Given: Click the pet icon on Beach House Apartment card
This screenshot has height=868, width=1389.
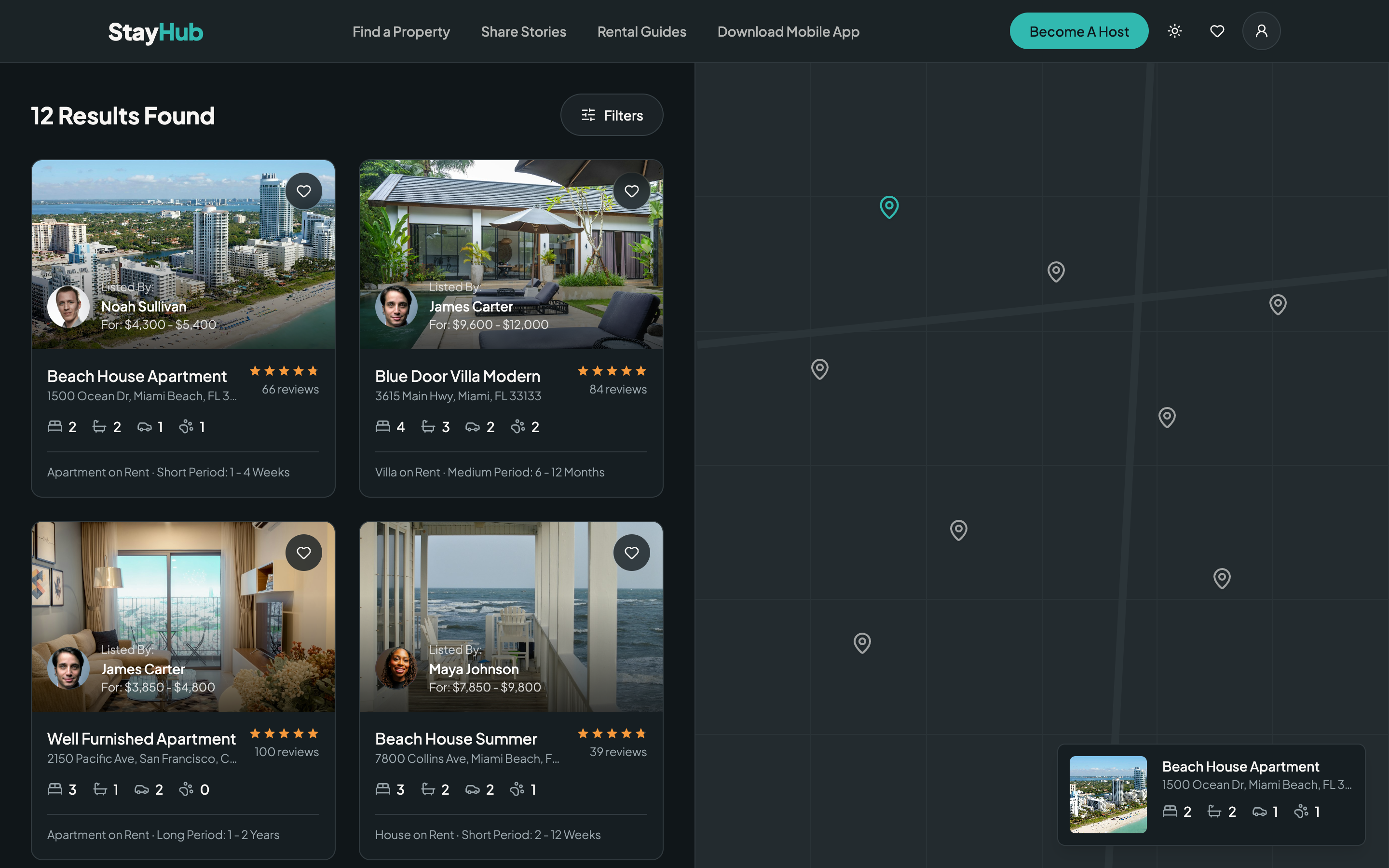Looking at the screenshot, I should coord(186,426).
